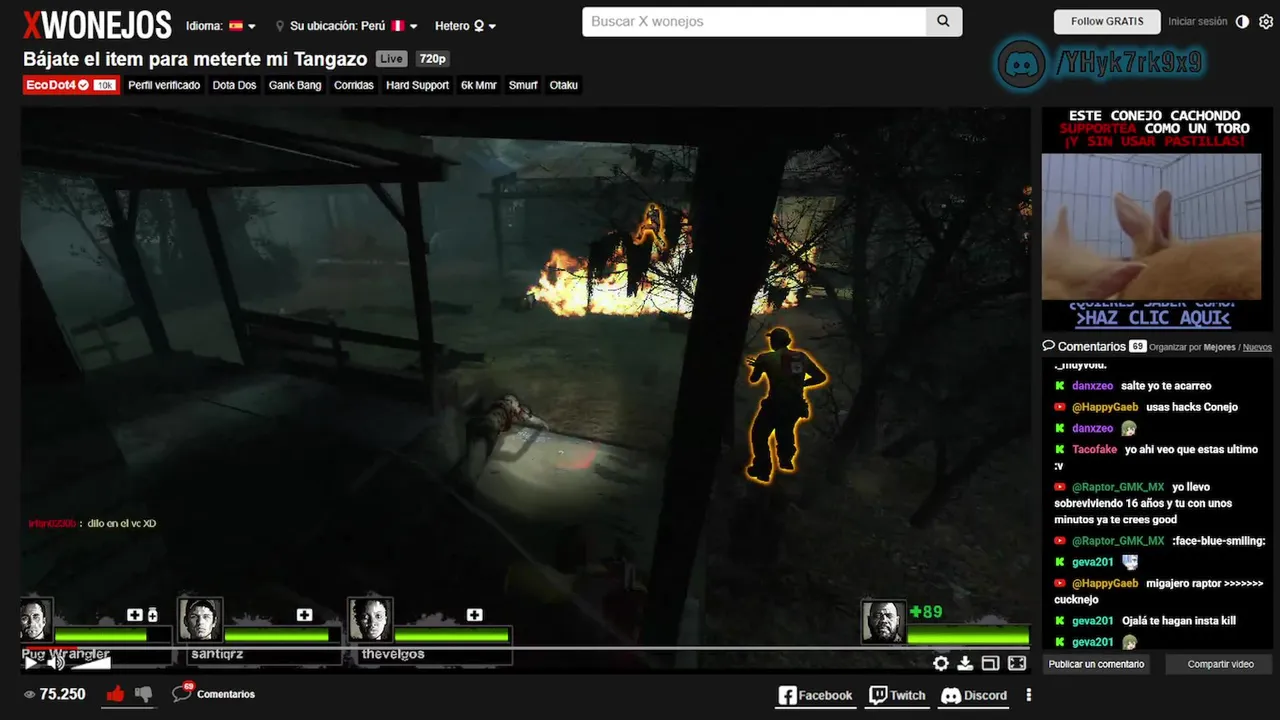
Task: Click the XWONEJOS site logo
Action: pyautogui.click(x=97, y=25)
